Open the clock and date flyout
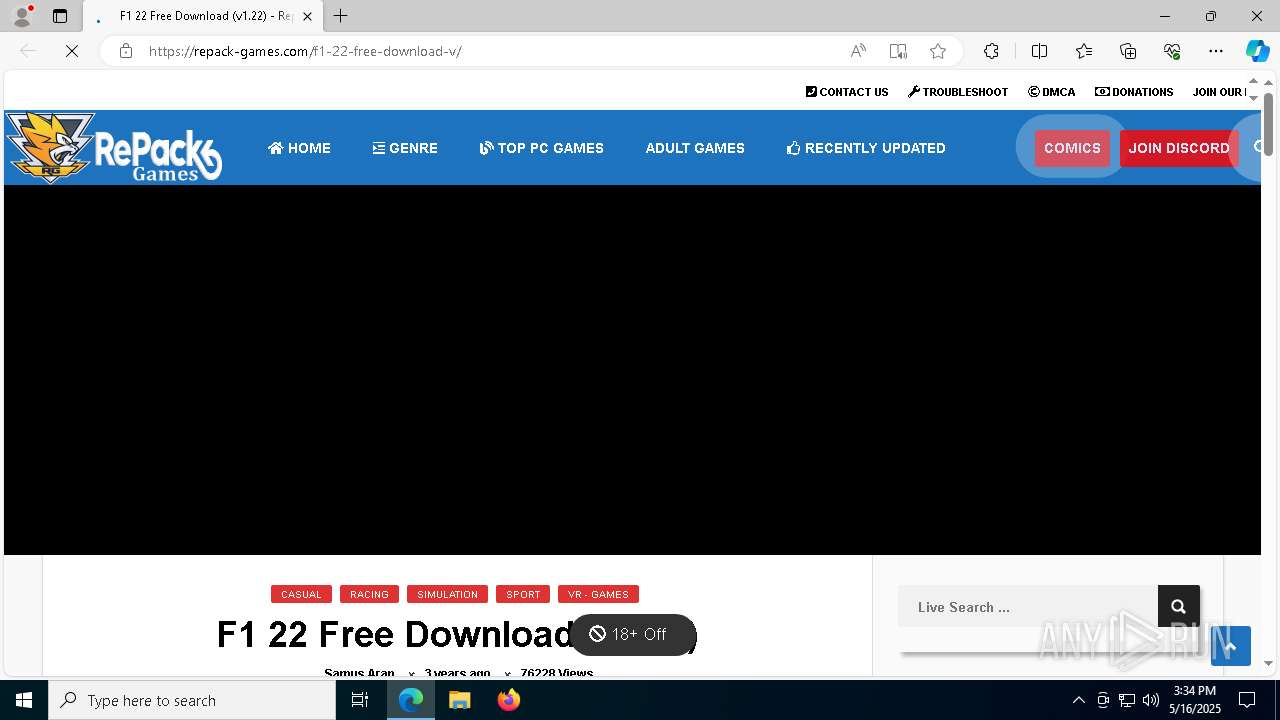Viewport: 1280px width, 720px height. (1195, 700)
